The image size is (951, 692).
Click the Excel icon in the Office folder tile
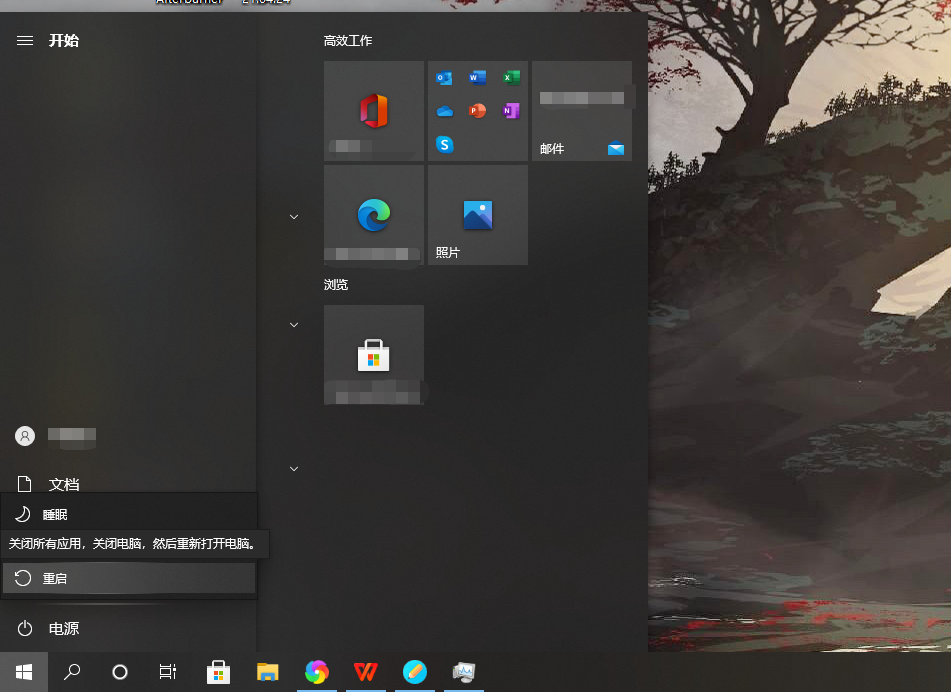coord(511,77)
